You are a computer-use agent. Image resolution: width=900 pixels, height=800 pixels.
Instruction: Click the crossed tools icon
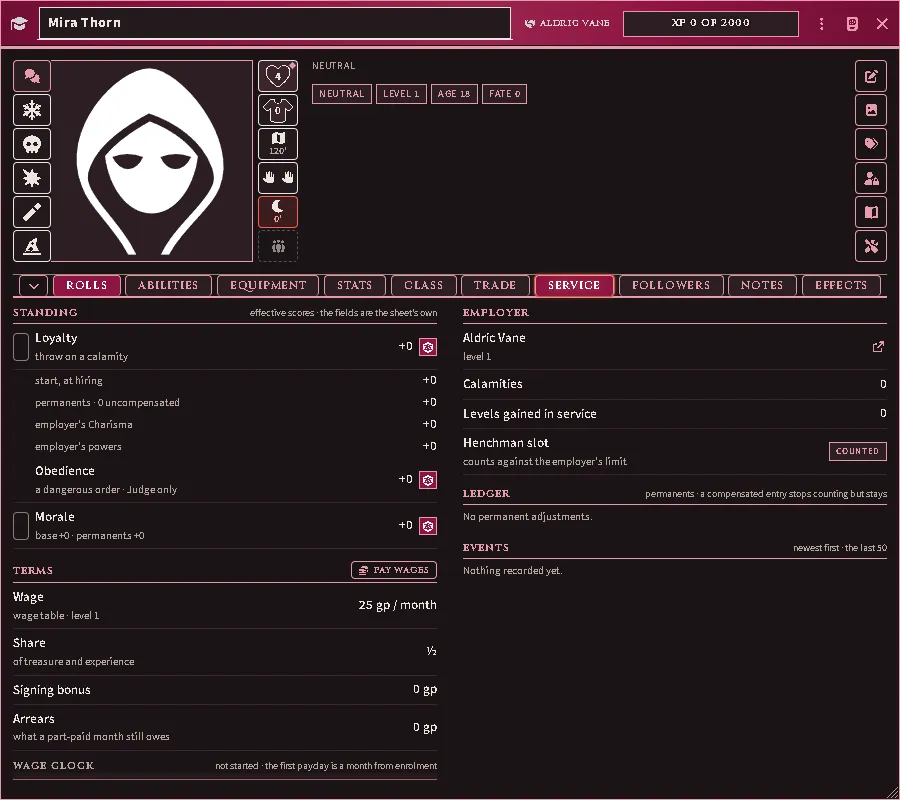click(871, 246)
